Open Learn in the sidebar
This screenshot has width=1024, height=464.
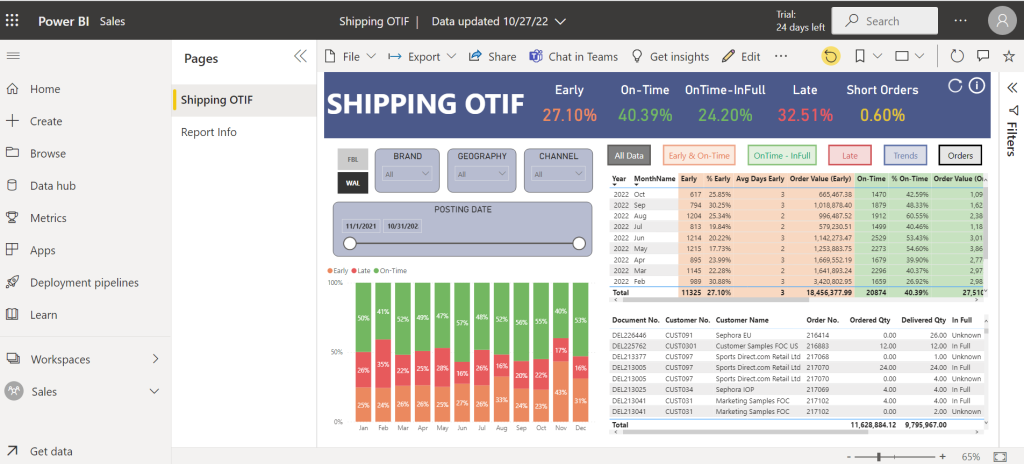(x=43, y=314)
